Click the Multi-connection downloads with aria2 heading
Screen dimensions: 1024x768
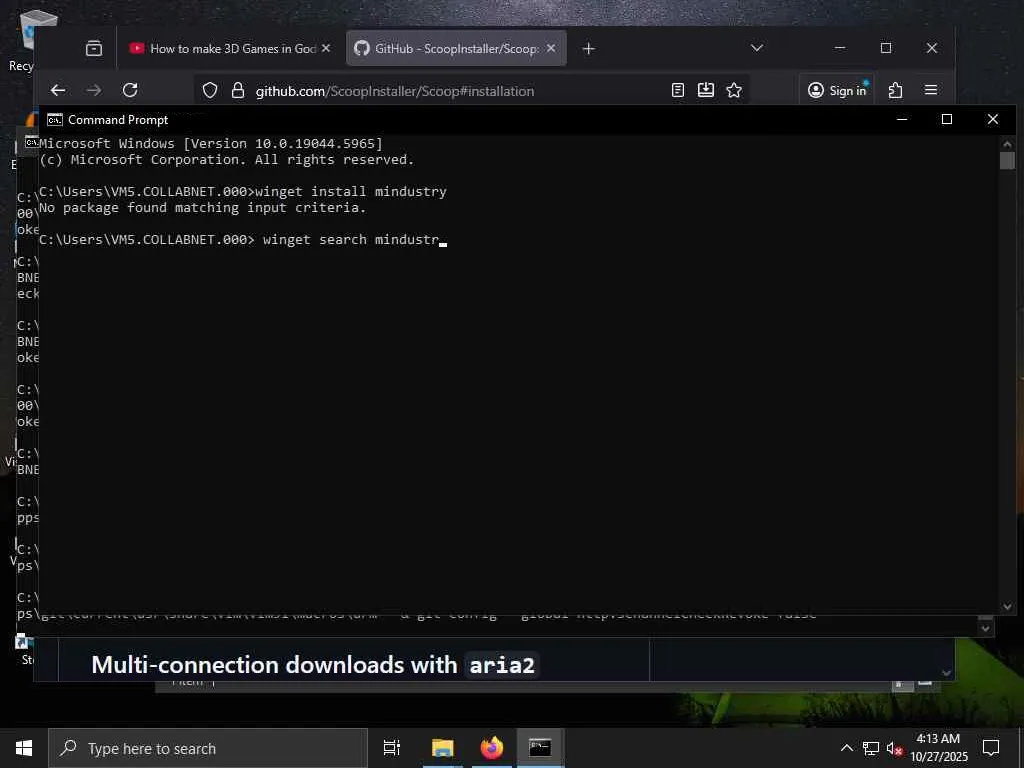pos(313,665)
